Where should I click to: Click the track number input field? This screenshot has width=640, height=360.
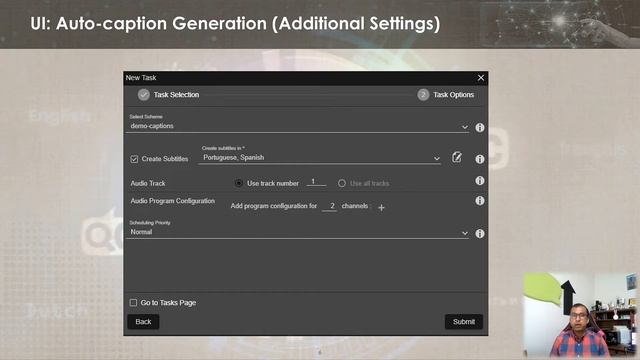tap(316, 182)
